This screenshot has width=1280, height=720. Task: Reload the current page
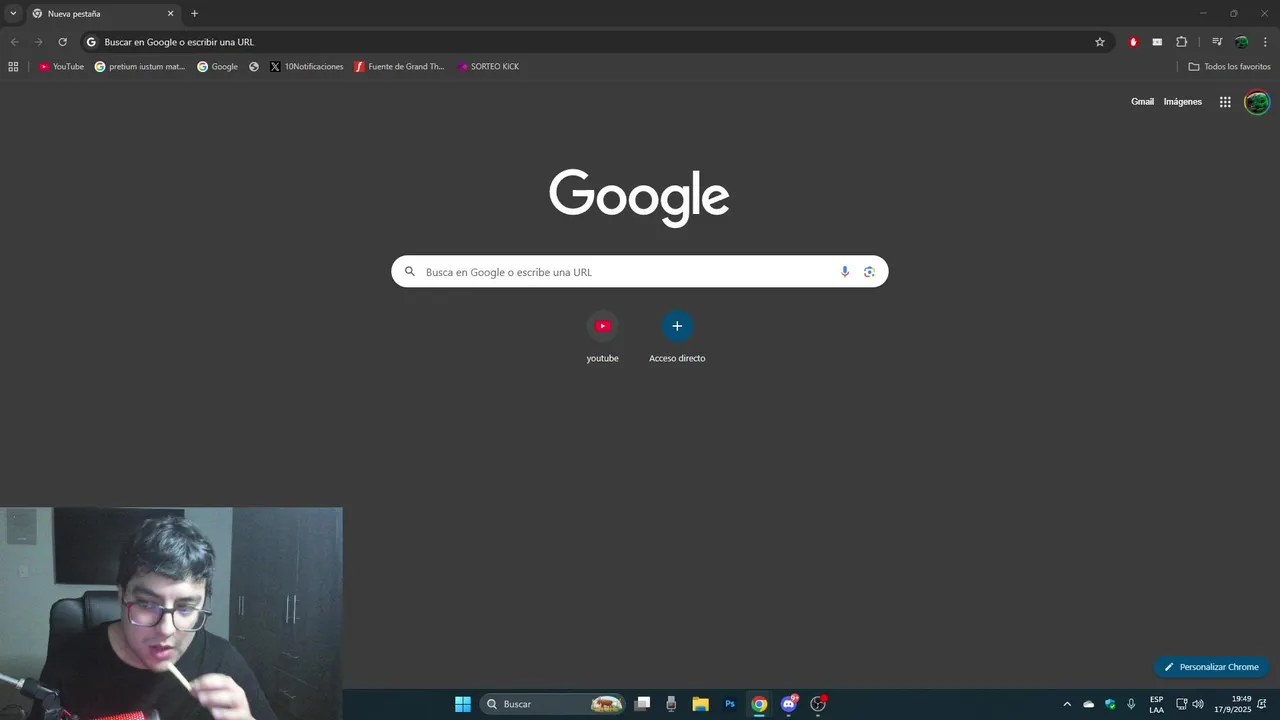[x=62, y=42]
